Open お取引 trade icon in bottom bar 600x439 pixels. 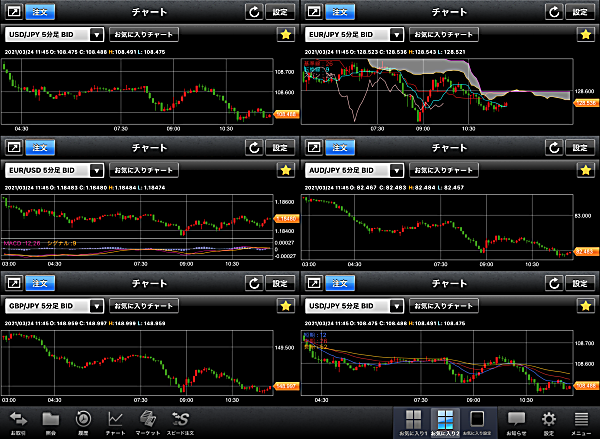(18, 423)
